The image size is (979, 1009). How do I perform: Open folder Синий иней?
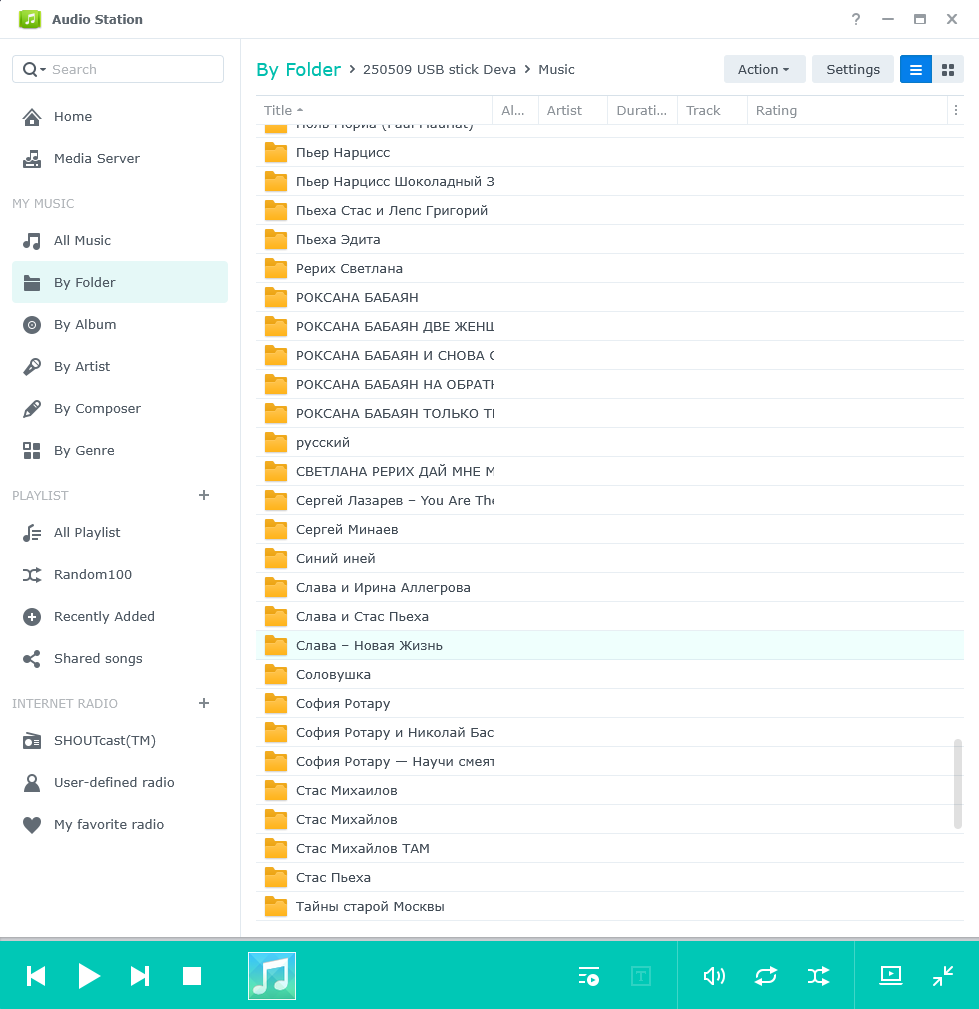[610, 559]
